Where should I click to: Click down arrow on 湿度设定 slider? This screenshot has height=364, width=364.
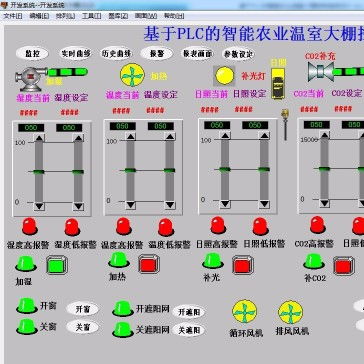pyautogui.click(x=78, y=206)
